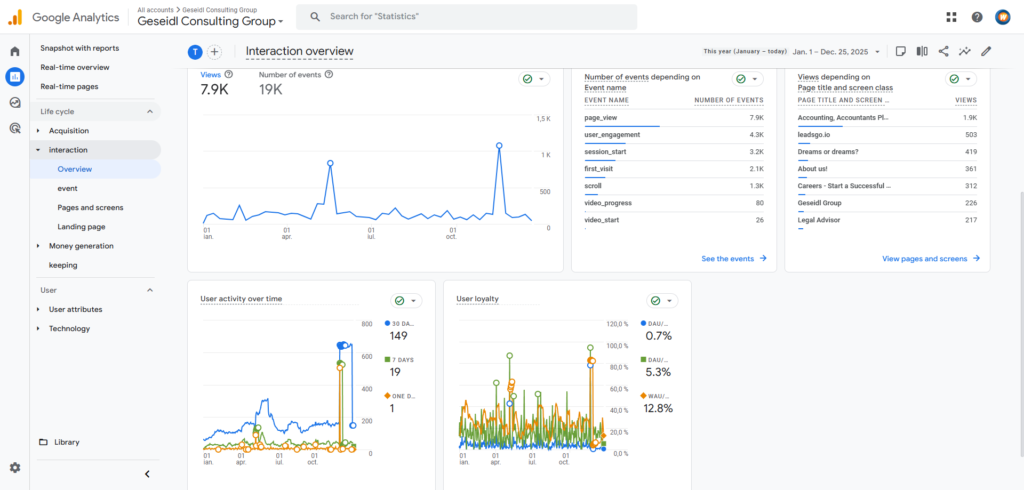Screen dimensions: 1024x490
Task: Click the leadsgo.io page row
Action: [888, 135]
